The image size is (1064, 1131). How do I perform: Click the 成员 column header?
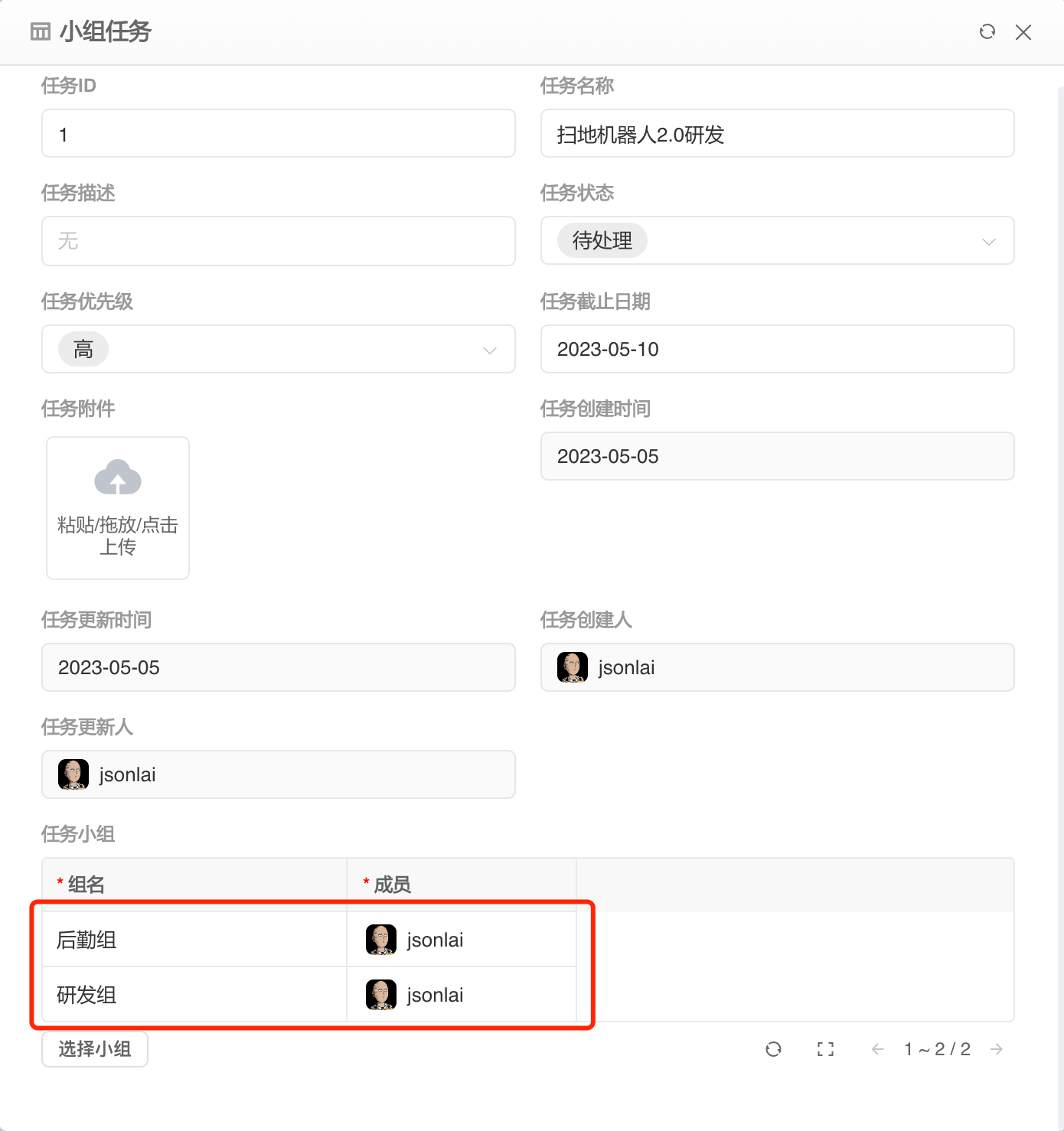tap(392, 885)
